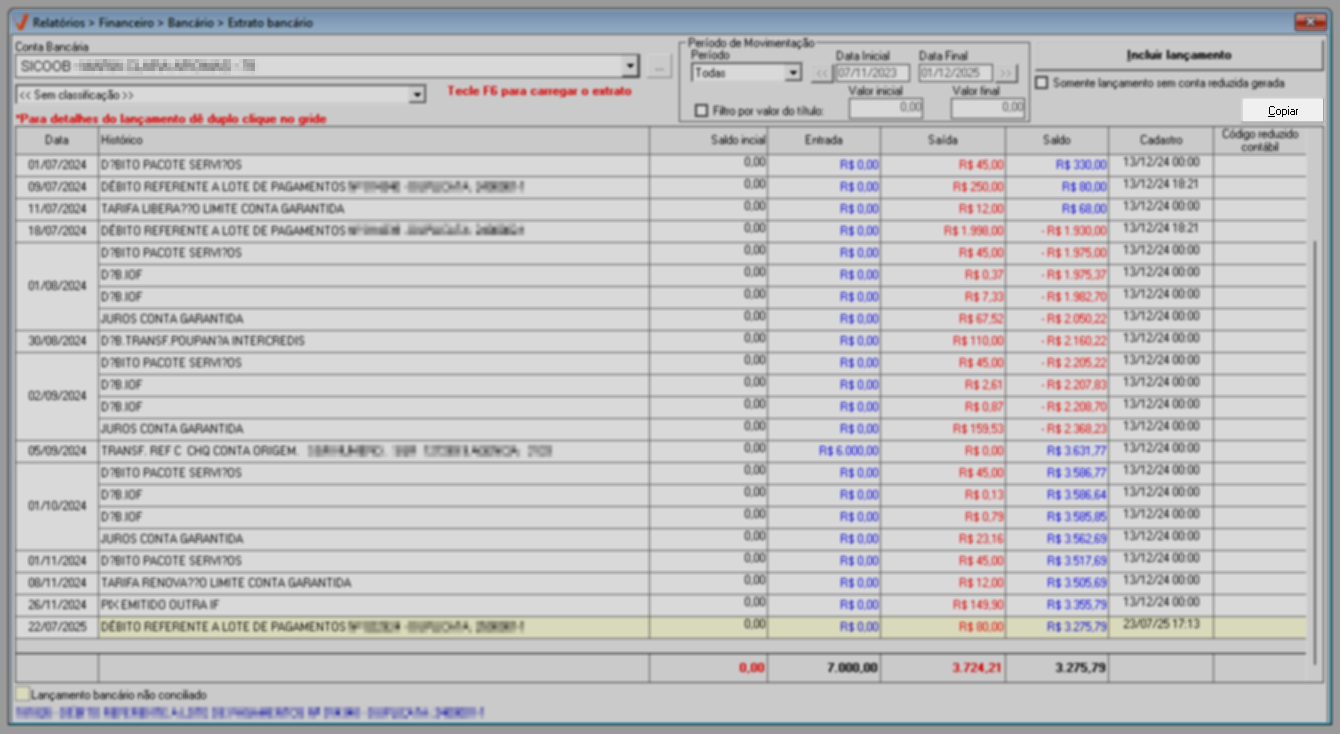Click the ellipsis button beside bank account
This screenshot has width=1340, height=734.
[658, 67]
